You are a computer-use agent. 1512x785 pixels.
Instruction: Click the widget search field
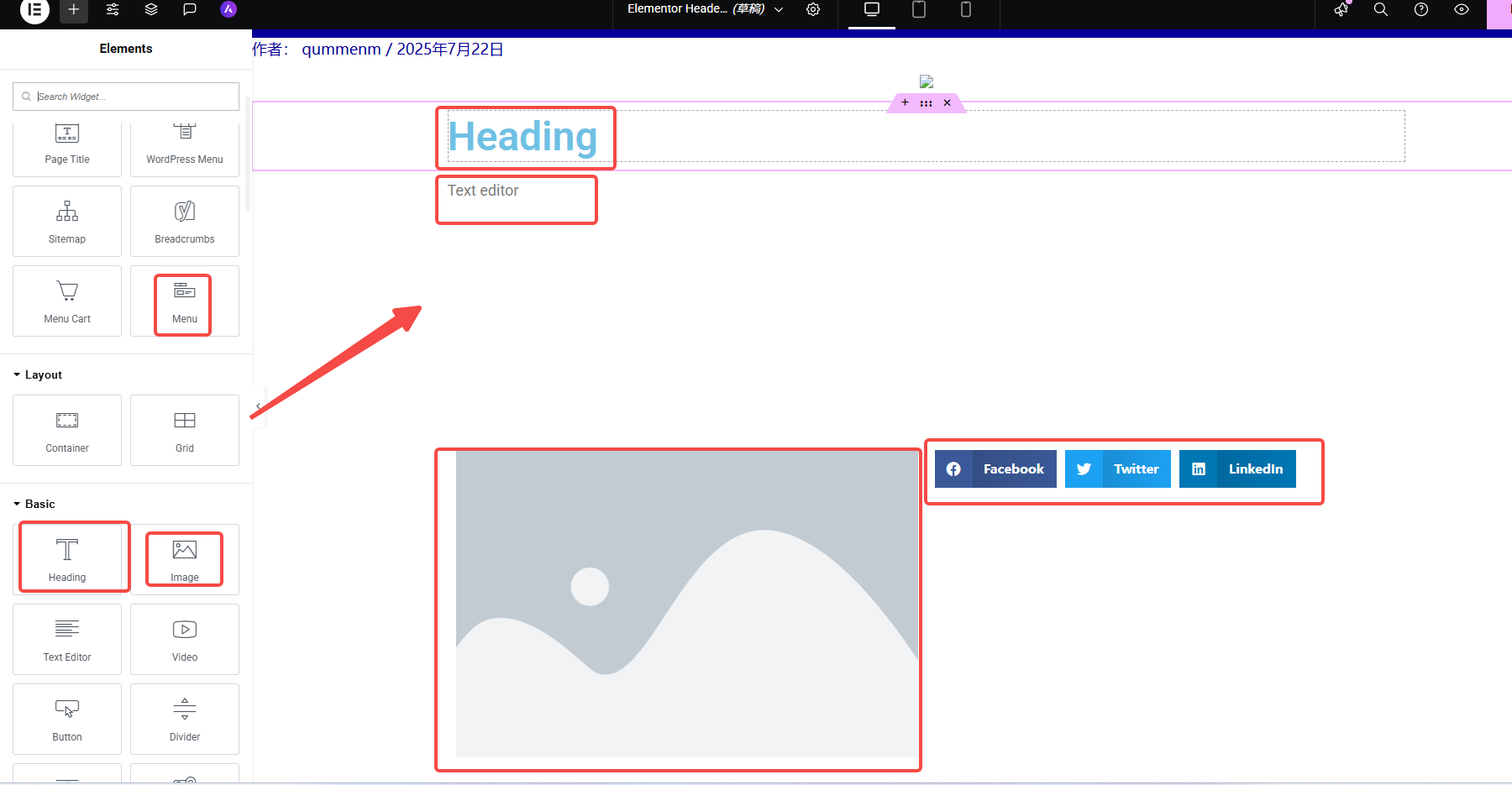[x=126, y=96]
